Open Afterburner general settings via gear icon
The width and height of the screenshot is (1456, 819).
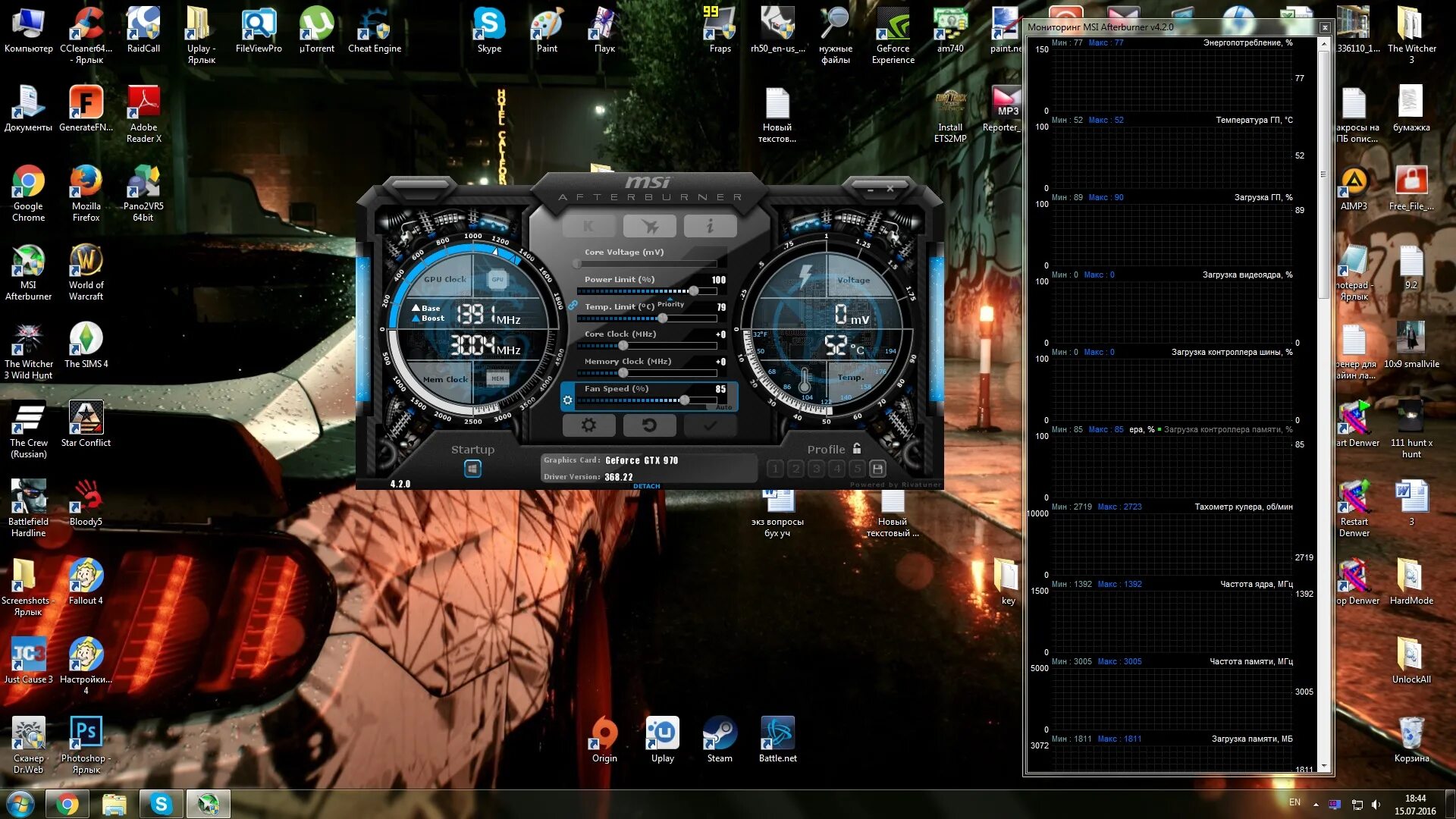pos(589,425)
